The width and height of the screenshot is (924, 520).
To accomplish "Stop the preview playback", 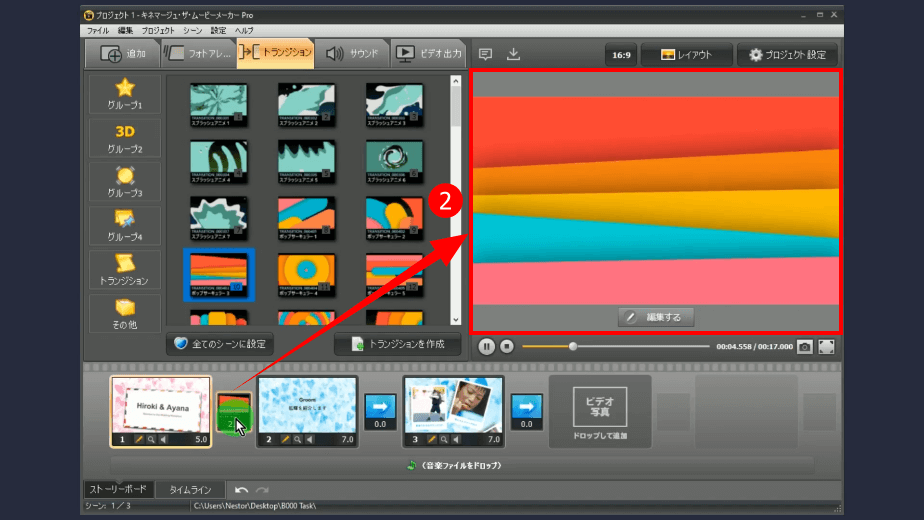I will click(507, 347).
